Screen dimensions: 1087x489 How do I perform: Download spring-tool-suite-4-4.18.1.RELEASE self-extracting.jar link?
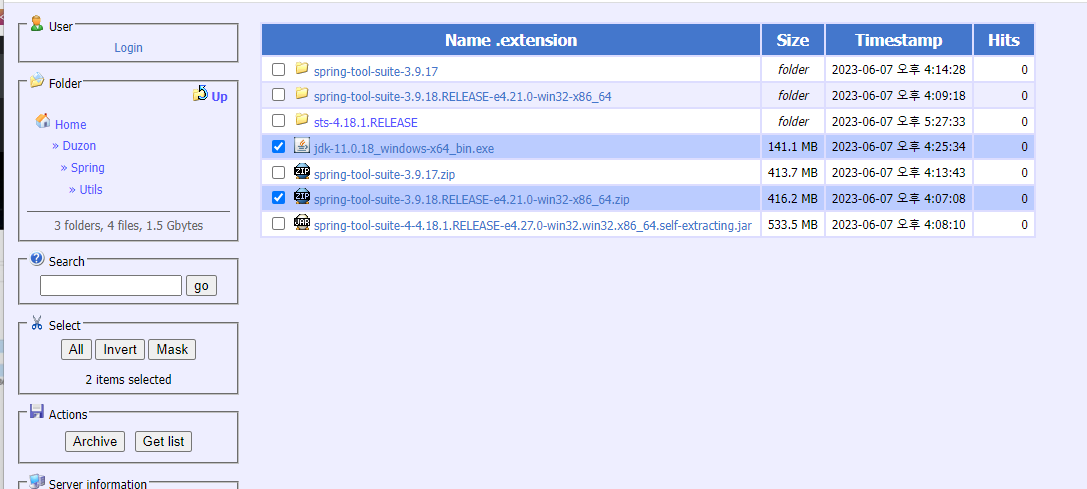(x=532, y=225)
